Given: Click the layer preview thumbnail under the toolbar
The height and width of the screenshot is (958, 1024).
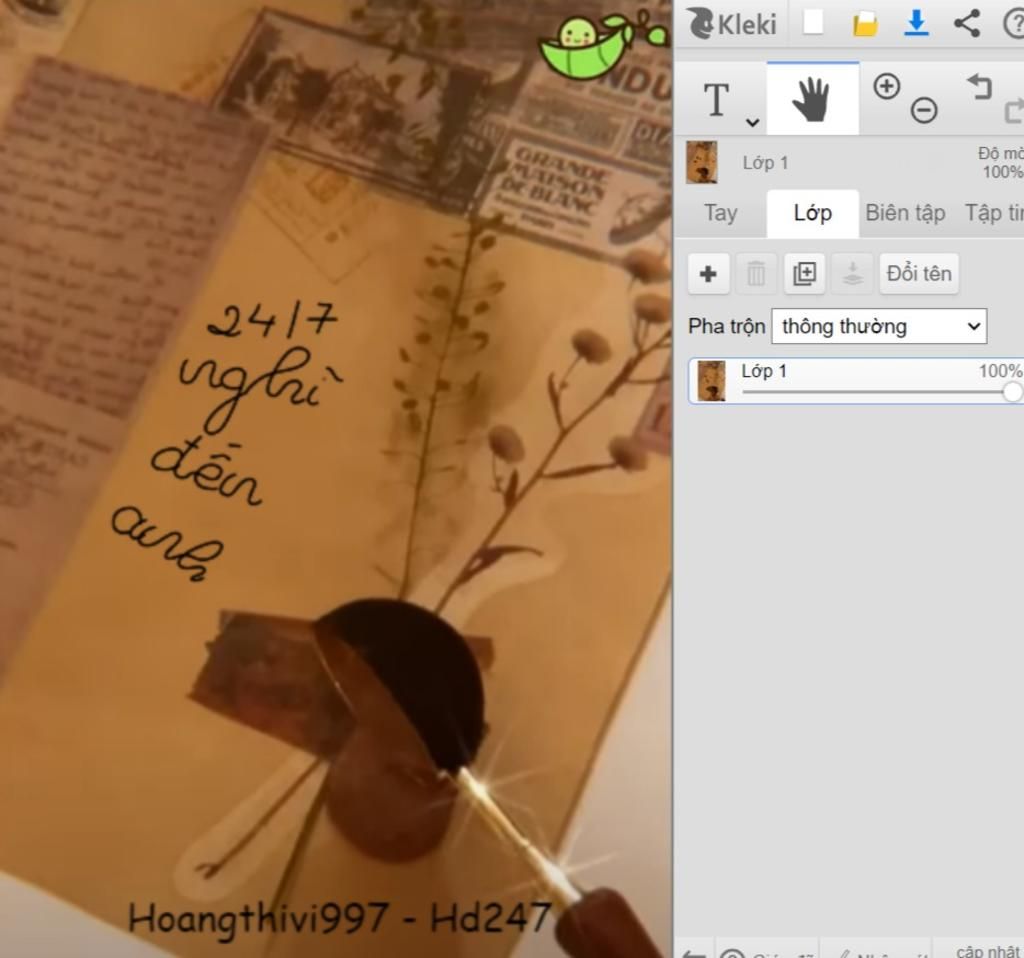Looking at the screenshot, I should coord(702,162).
